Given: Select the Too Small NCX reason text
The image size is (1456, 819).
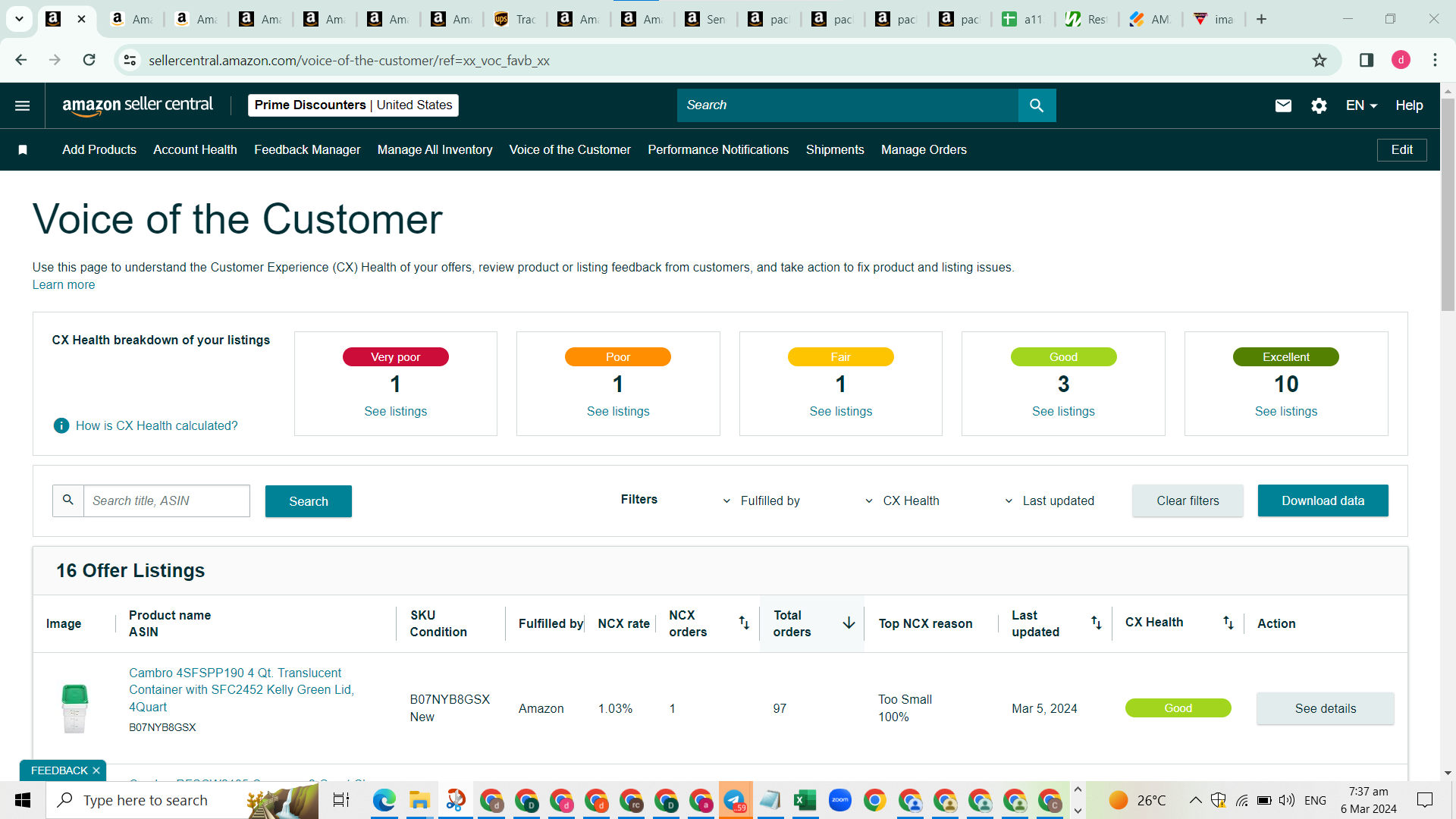Looking at the screenshot, I should coord(905,699).
